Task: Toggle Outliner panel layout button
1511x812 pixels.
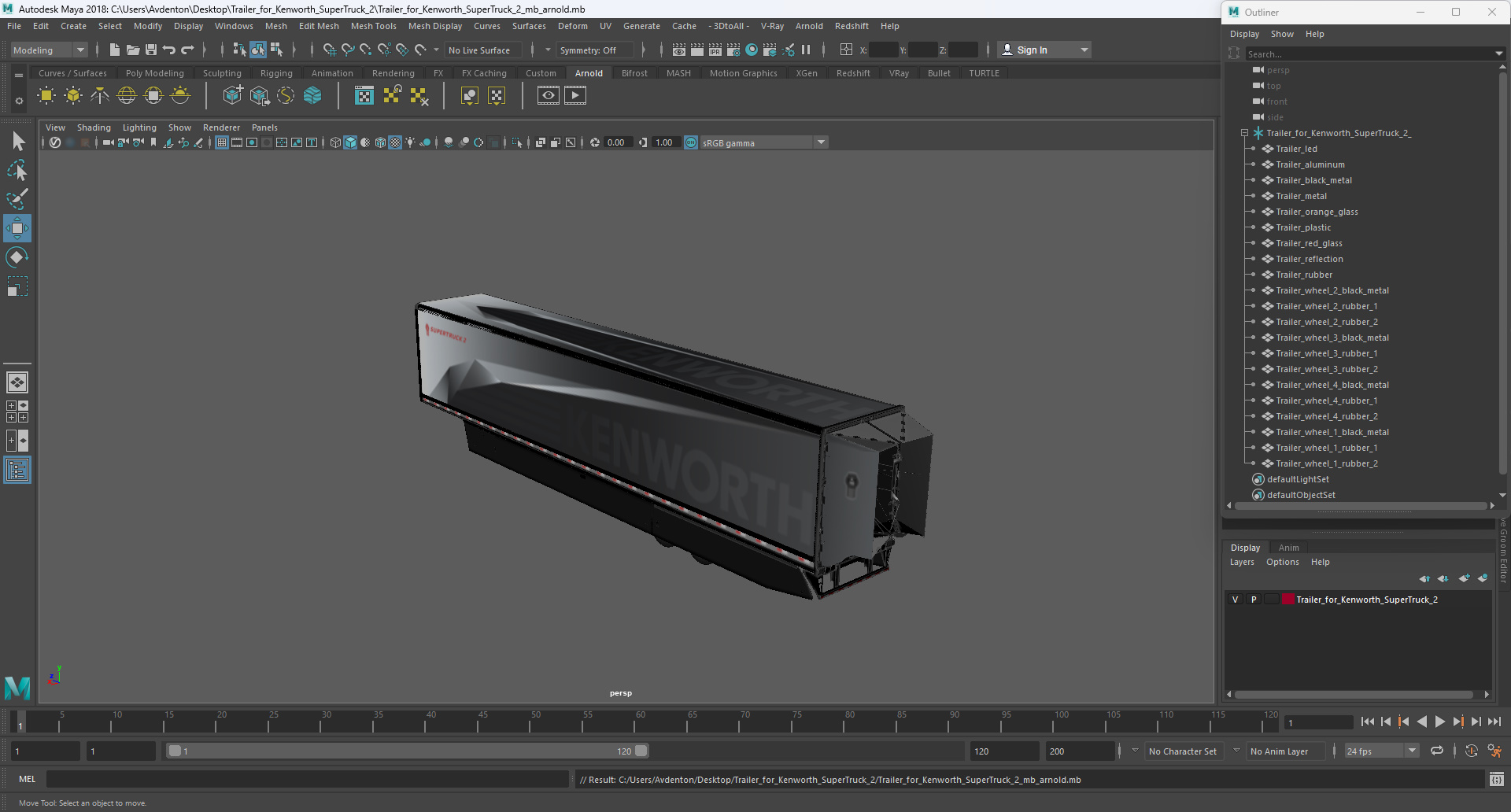Action: tap(17, 471)
